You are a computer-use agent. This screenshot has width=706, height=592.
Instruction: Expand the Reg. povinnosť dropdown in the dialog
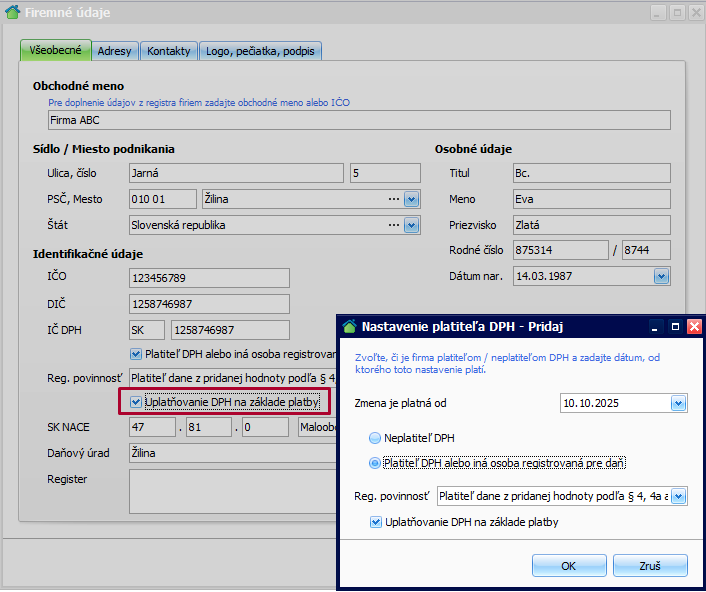679,496
